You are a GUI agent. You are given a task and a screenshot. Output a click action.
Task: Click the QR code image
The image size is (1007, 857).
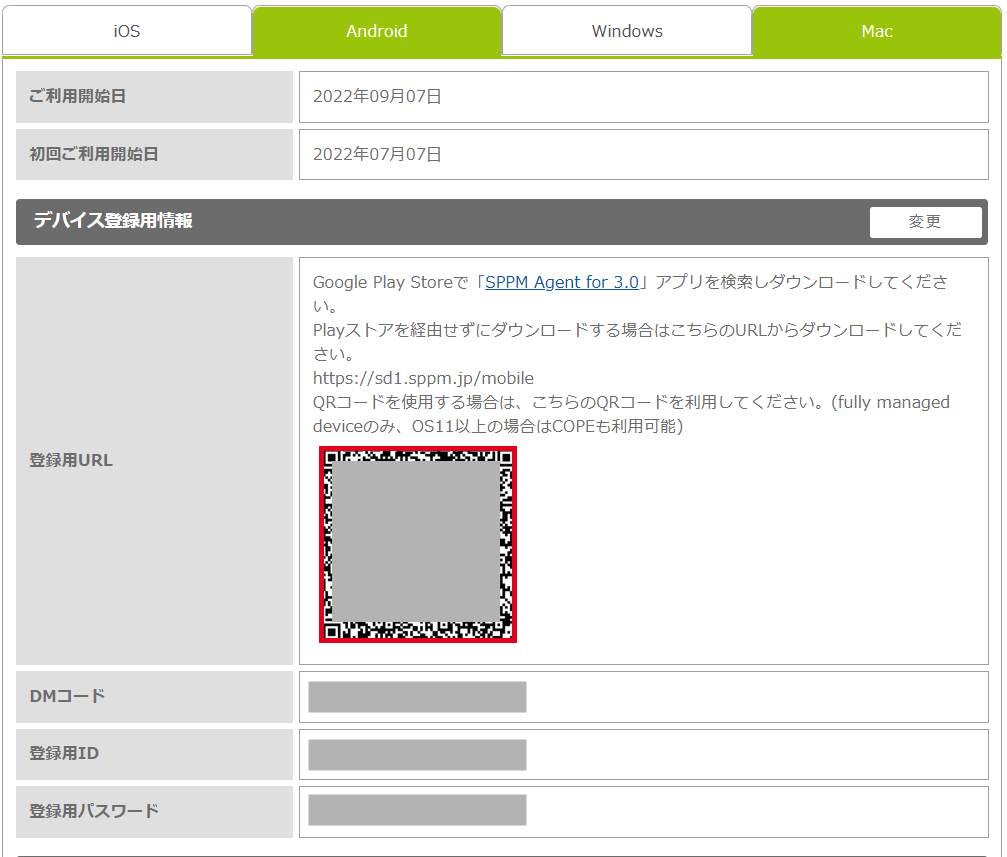(x=418, y=544)
